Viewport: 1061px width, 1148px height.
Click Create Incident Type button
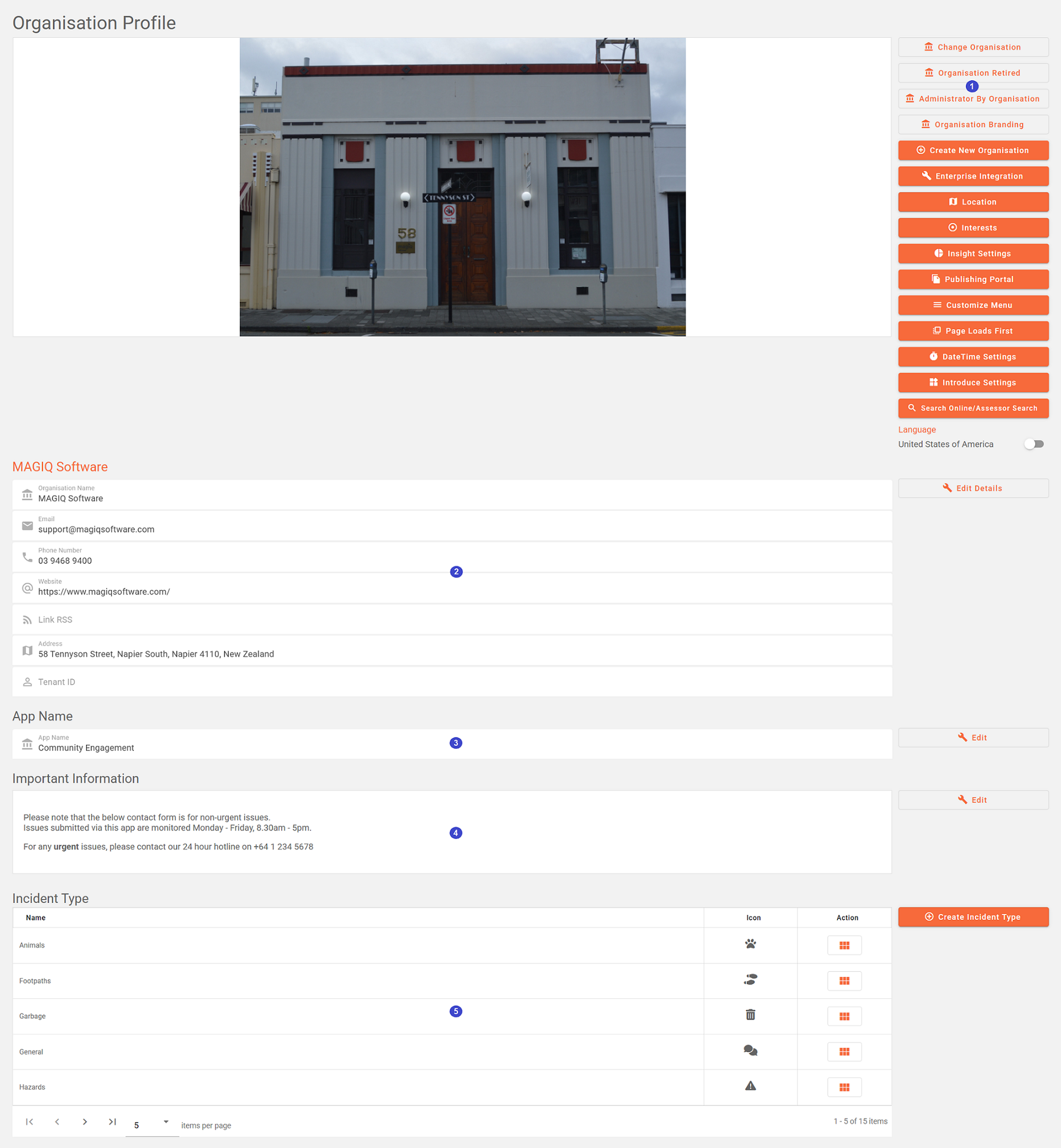coord(973,917)
